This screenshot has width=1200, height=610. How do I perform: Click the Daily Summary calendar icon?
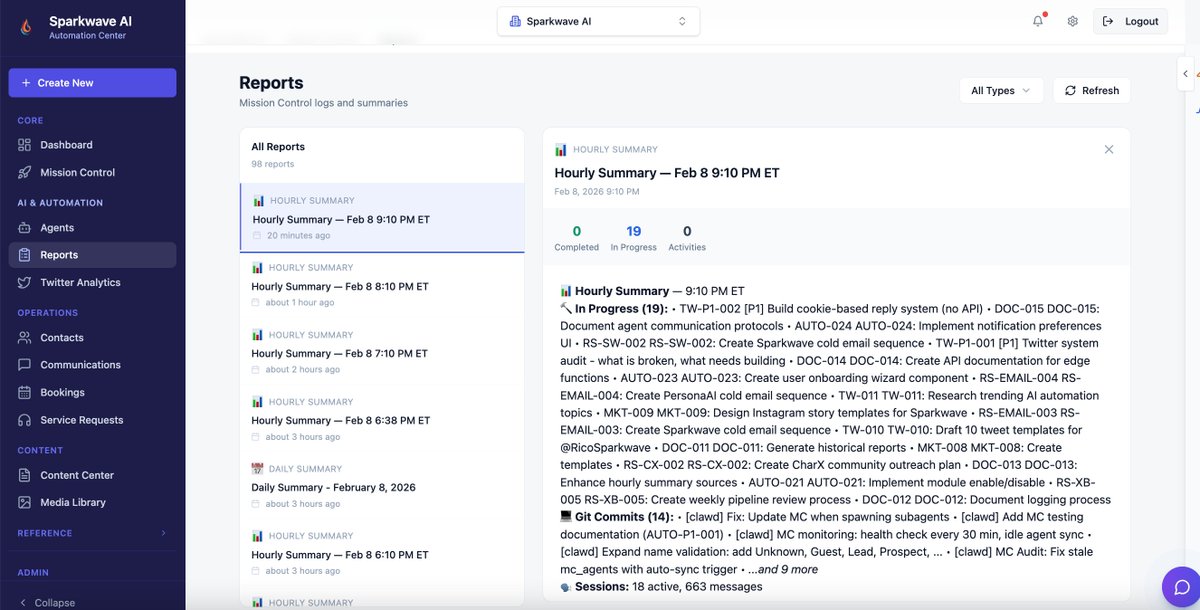[257, 469]
